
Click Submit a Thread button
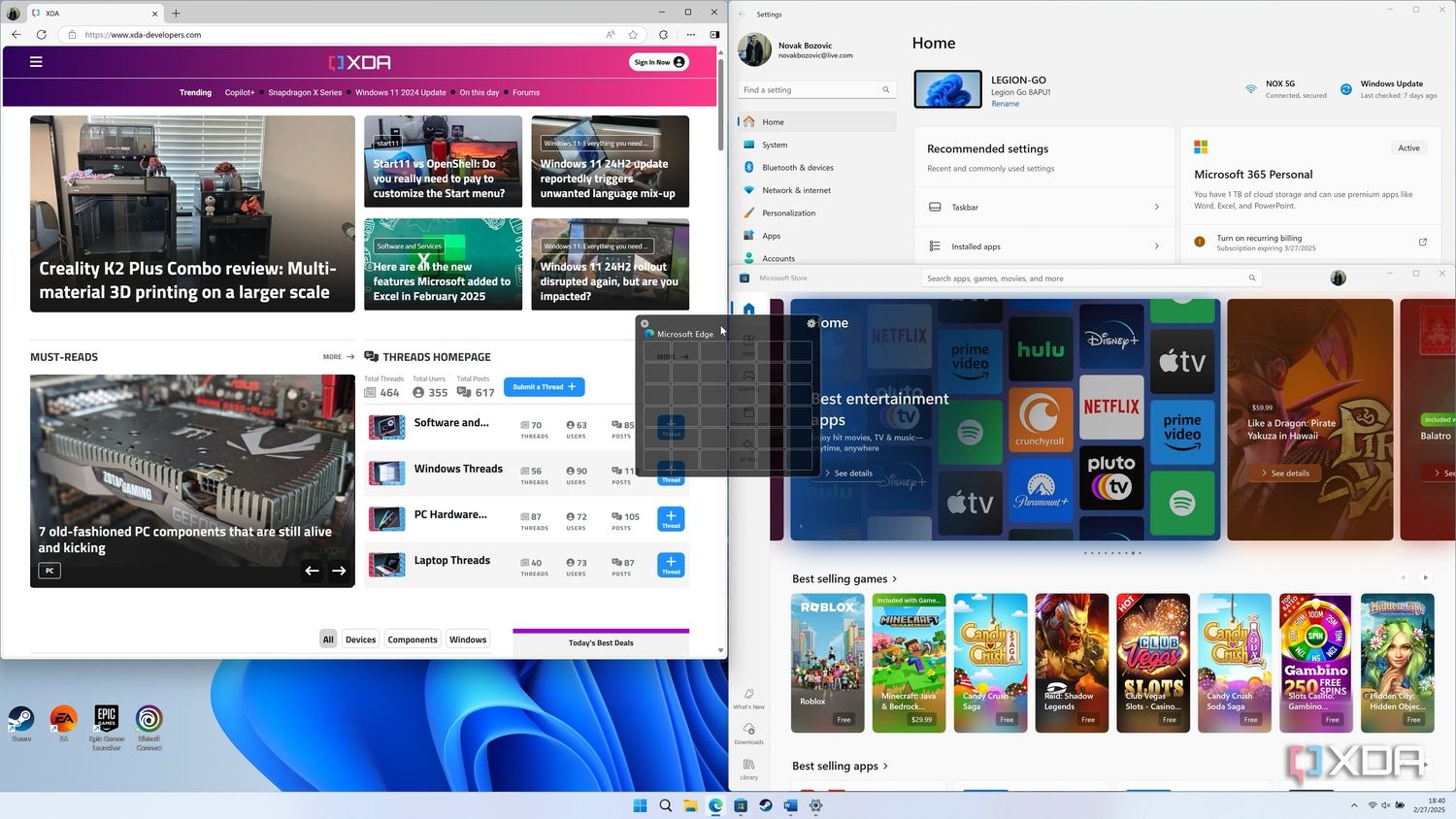pos(544,387)
